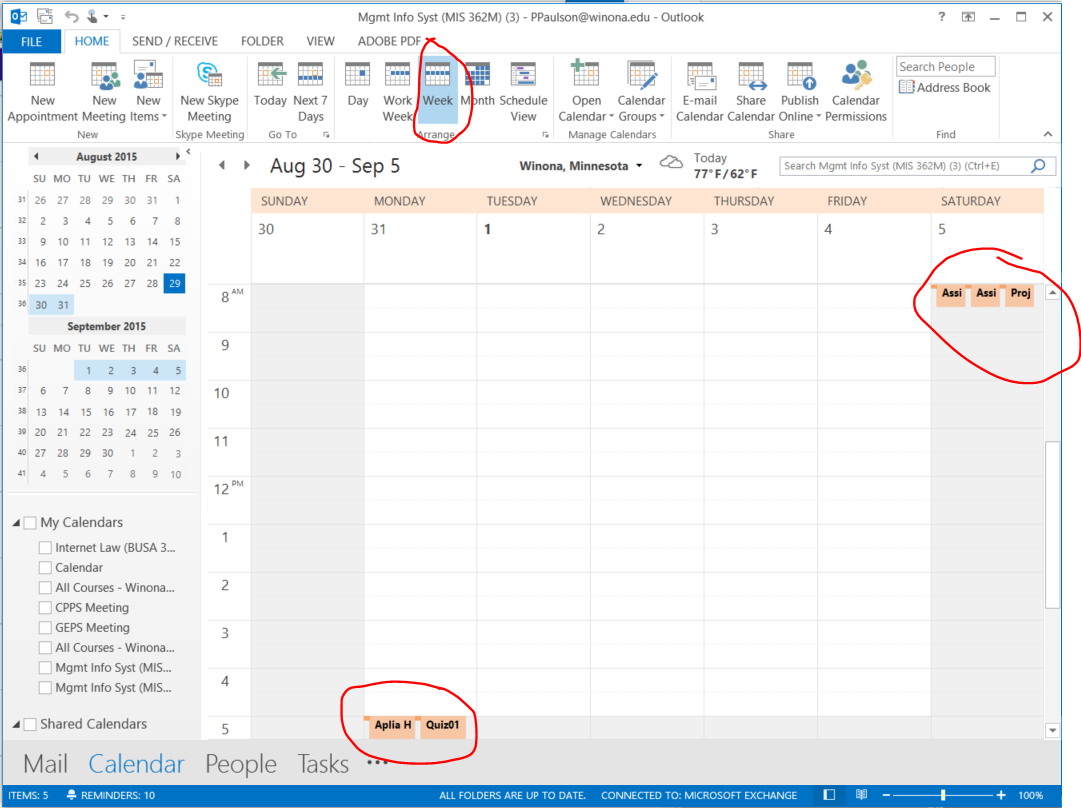
Task: Switch to Reading view in status bar
Action: pos(861,795)
